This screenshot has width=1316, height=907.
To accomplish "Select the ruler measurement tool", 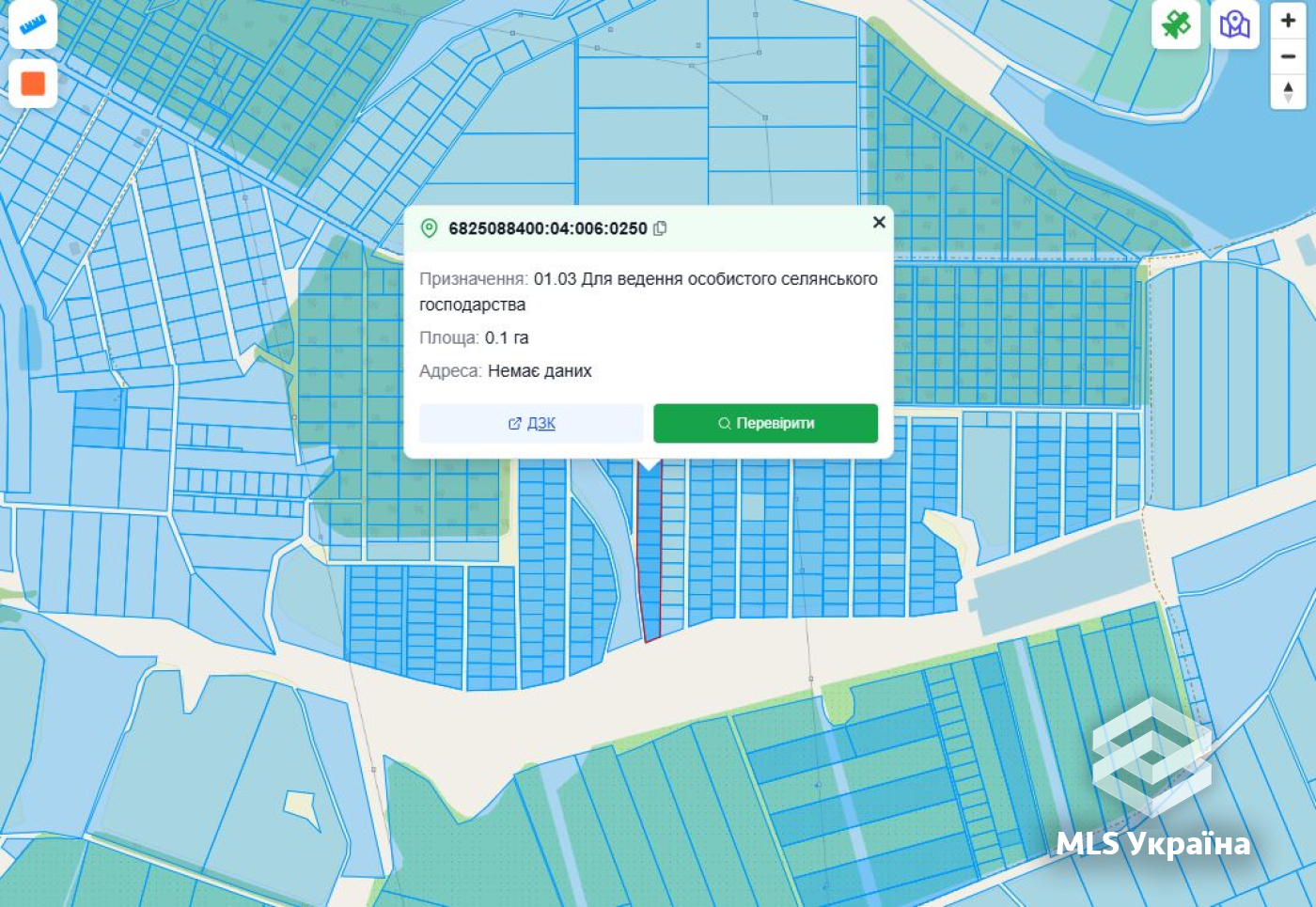I will tap(33, 23).
